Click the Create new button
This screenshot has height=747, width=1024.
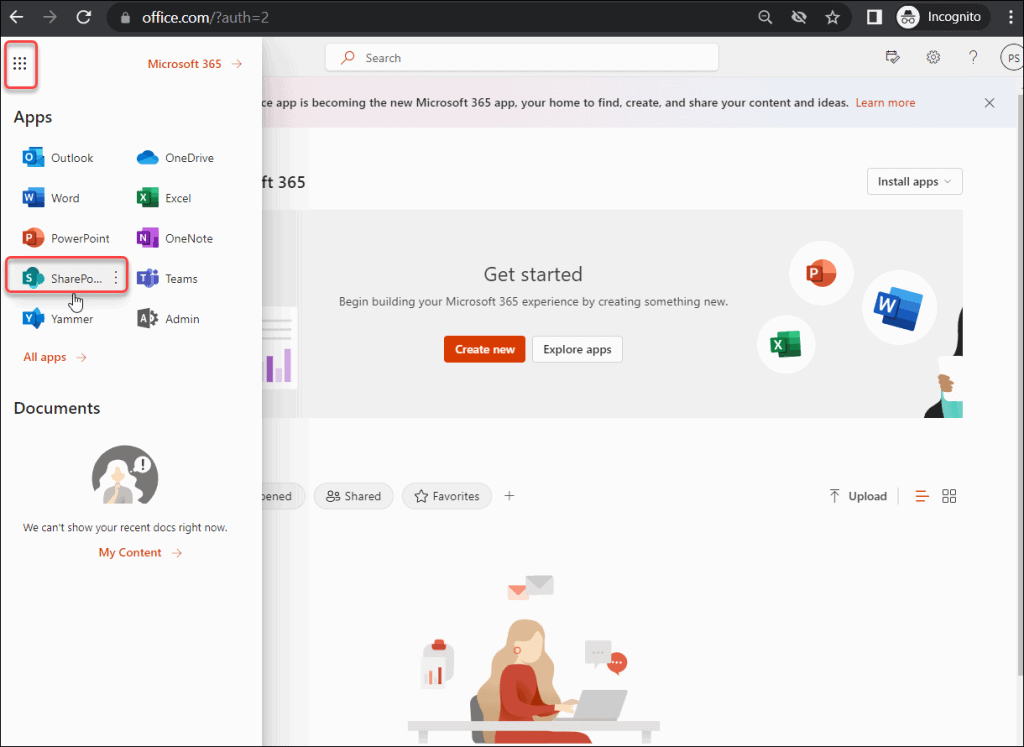pyautogui.click(x=485, y=349)
